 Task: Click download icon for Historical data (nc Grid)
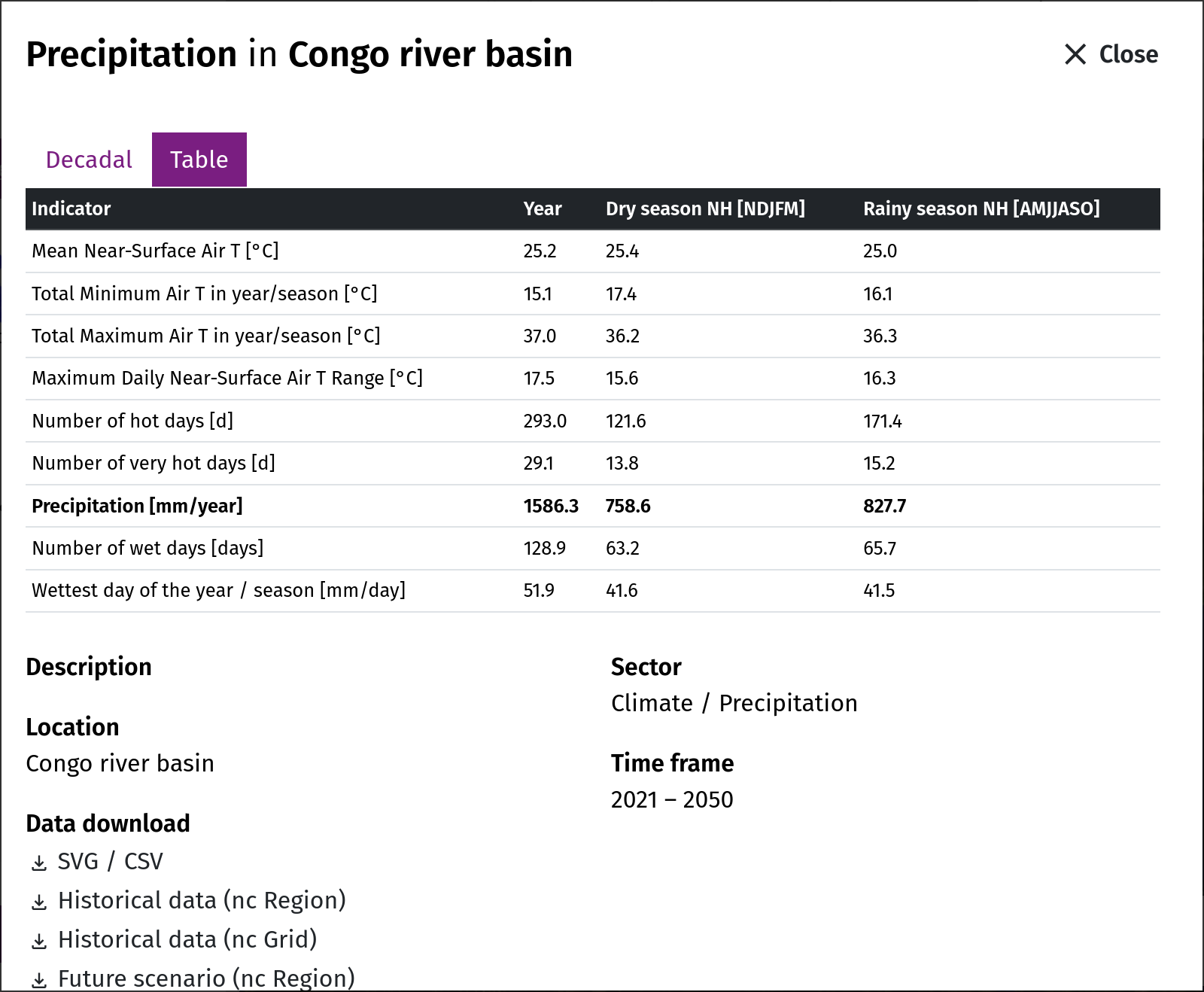[39, 942]
